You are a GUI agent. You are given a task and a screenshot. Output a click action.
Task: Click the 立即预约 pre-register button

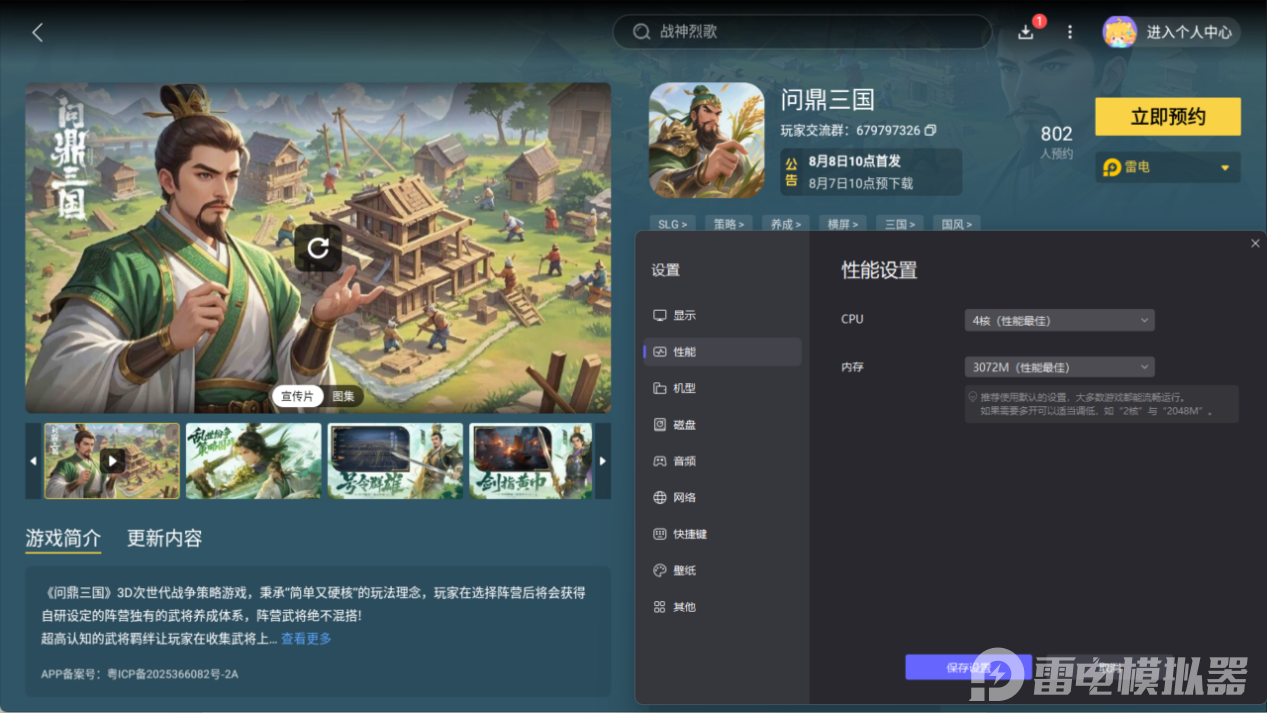point(1167,116)
